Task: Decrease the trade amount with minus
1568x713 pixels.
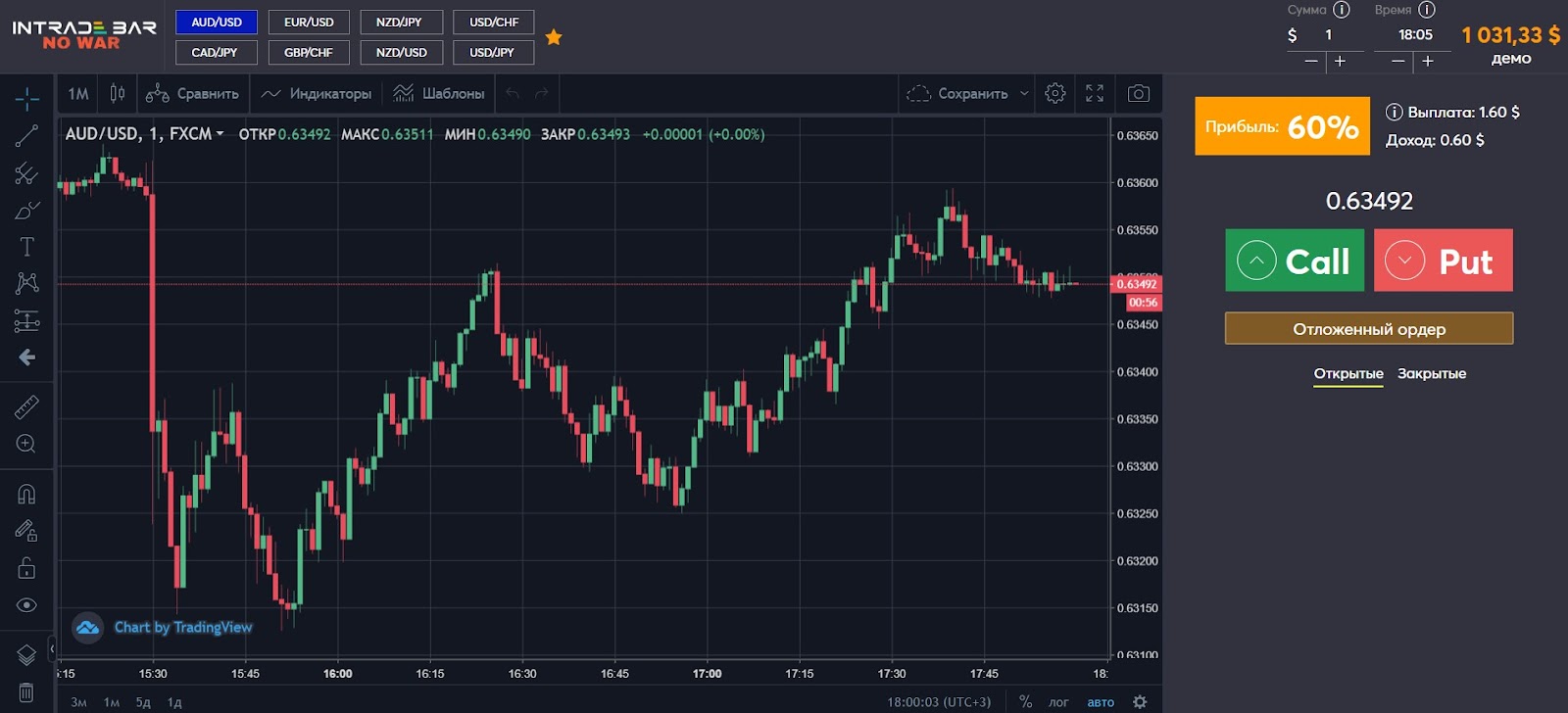Action: point(1311,61)
